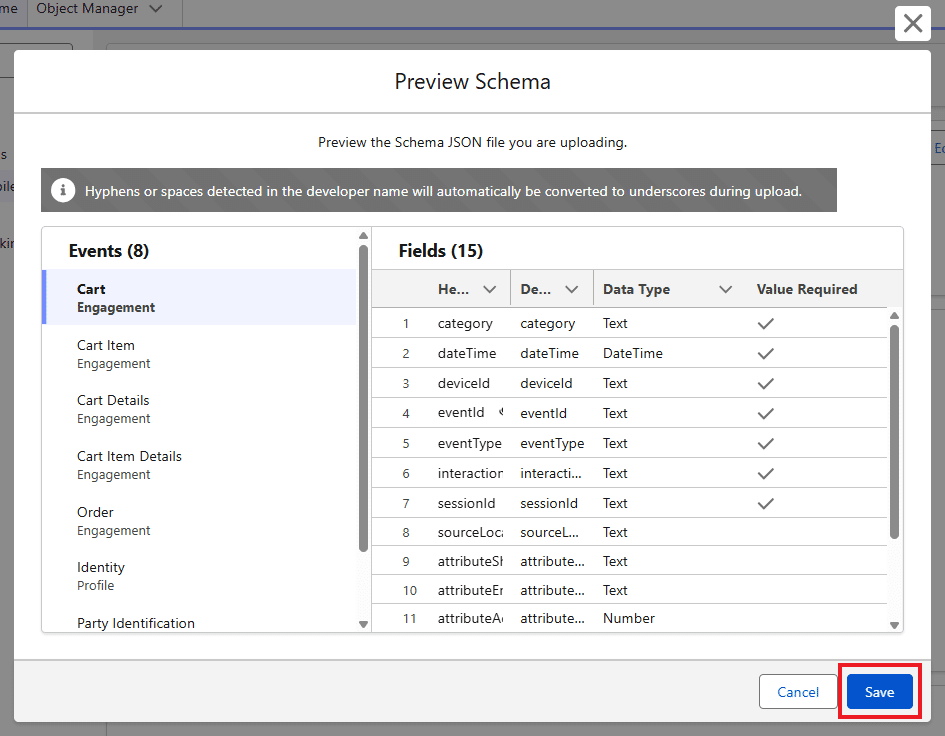This screenshot has height=736, width=945.
Task: Select the Cart Item Details event
Action: tap(199, 465)
